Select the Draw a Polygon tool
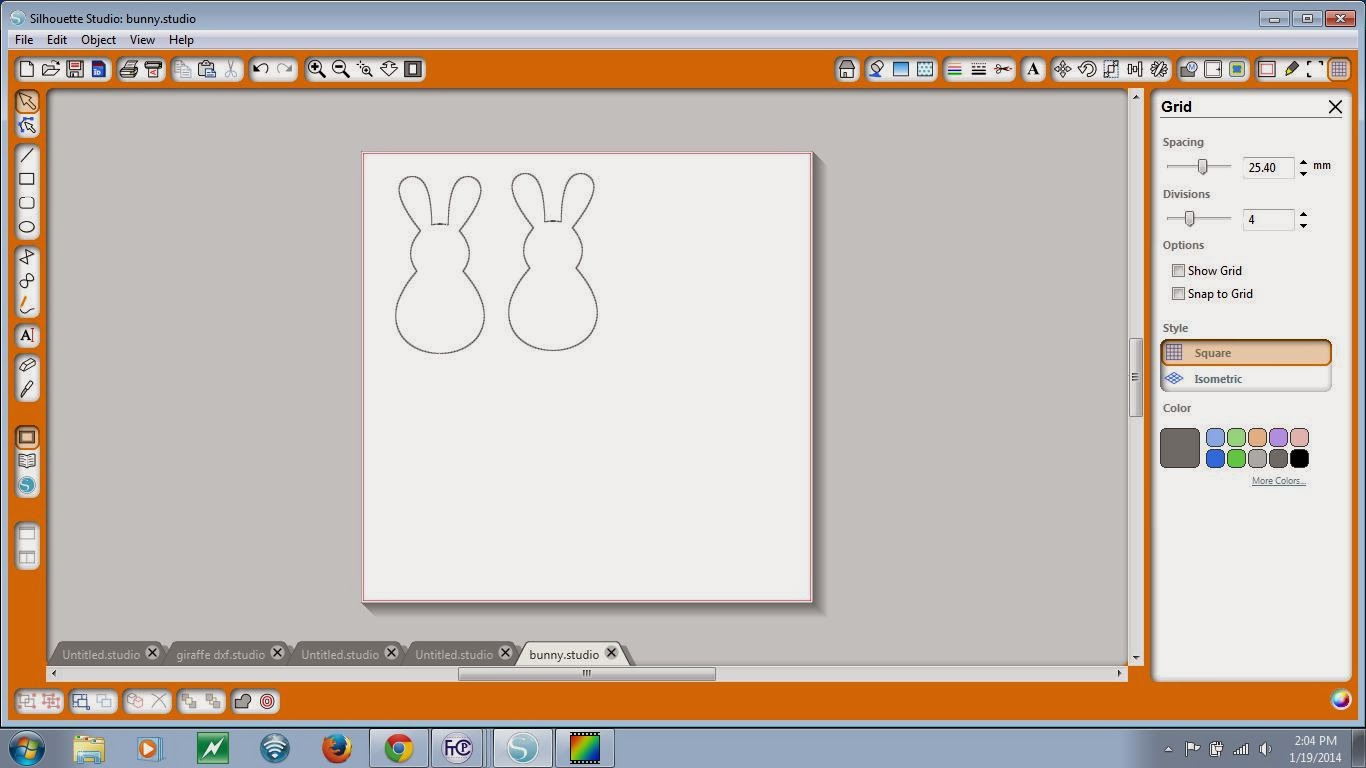This screenshot has height=768, width=1366. (27, 257)
